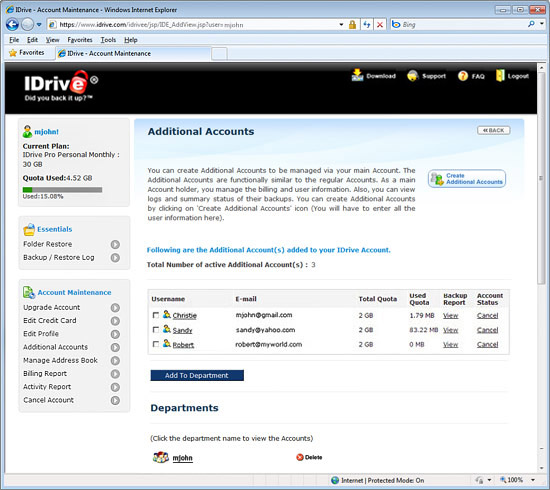Viewport: 550px width, 490px height.
Task: Open the Favorites menu
Action: [80, 40]
